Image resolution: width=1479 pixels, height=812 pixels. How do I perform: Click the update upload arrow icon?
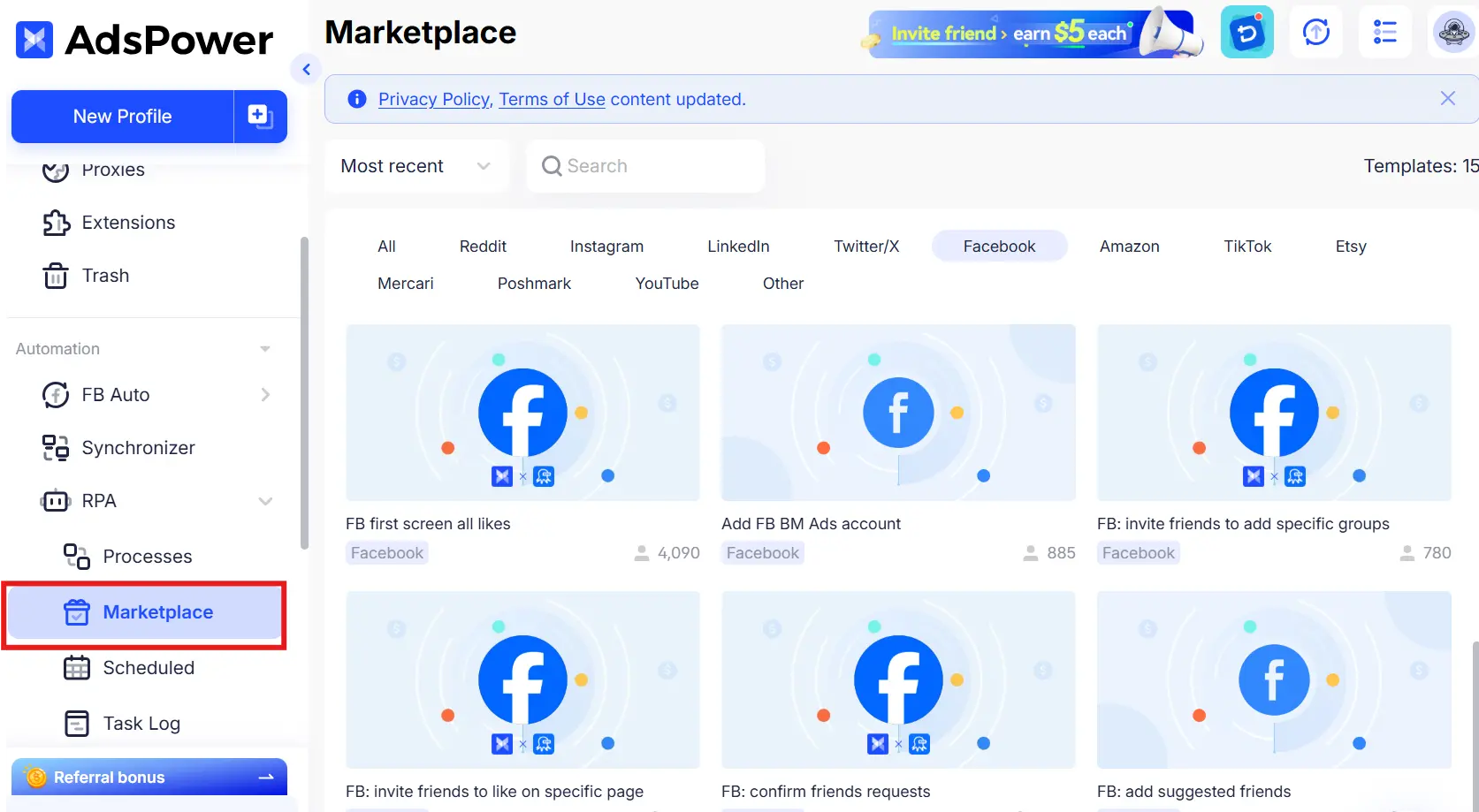pos(1316,33)
